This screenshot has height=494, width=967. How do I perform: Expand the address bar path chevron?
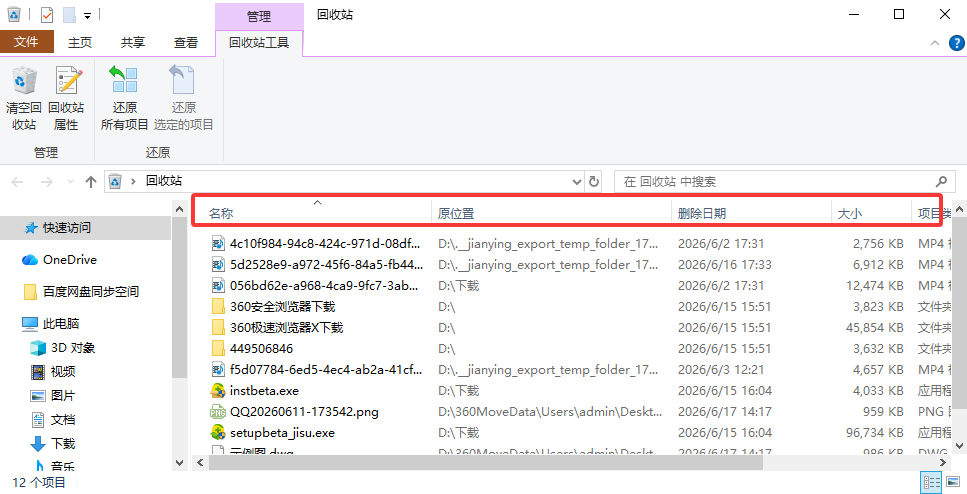(x=133, y=181)
